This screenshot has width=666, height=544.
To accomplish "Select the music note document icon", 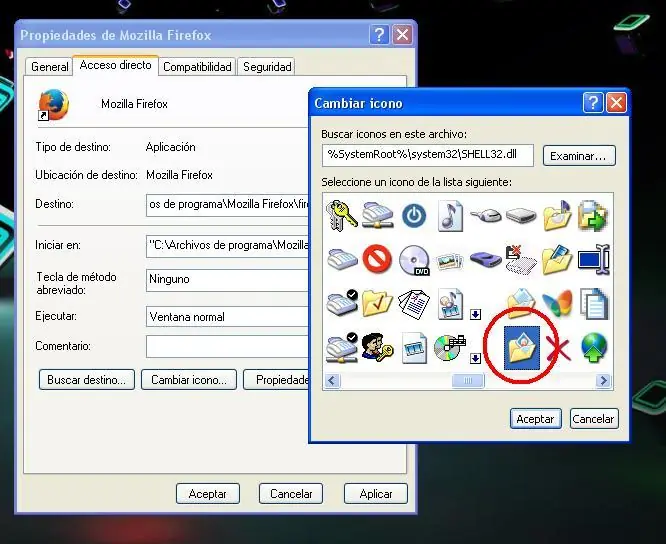I will point(450,216).
